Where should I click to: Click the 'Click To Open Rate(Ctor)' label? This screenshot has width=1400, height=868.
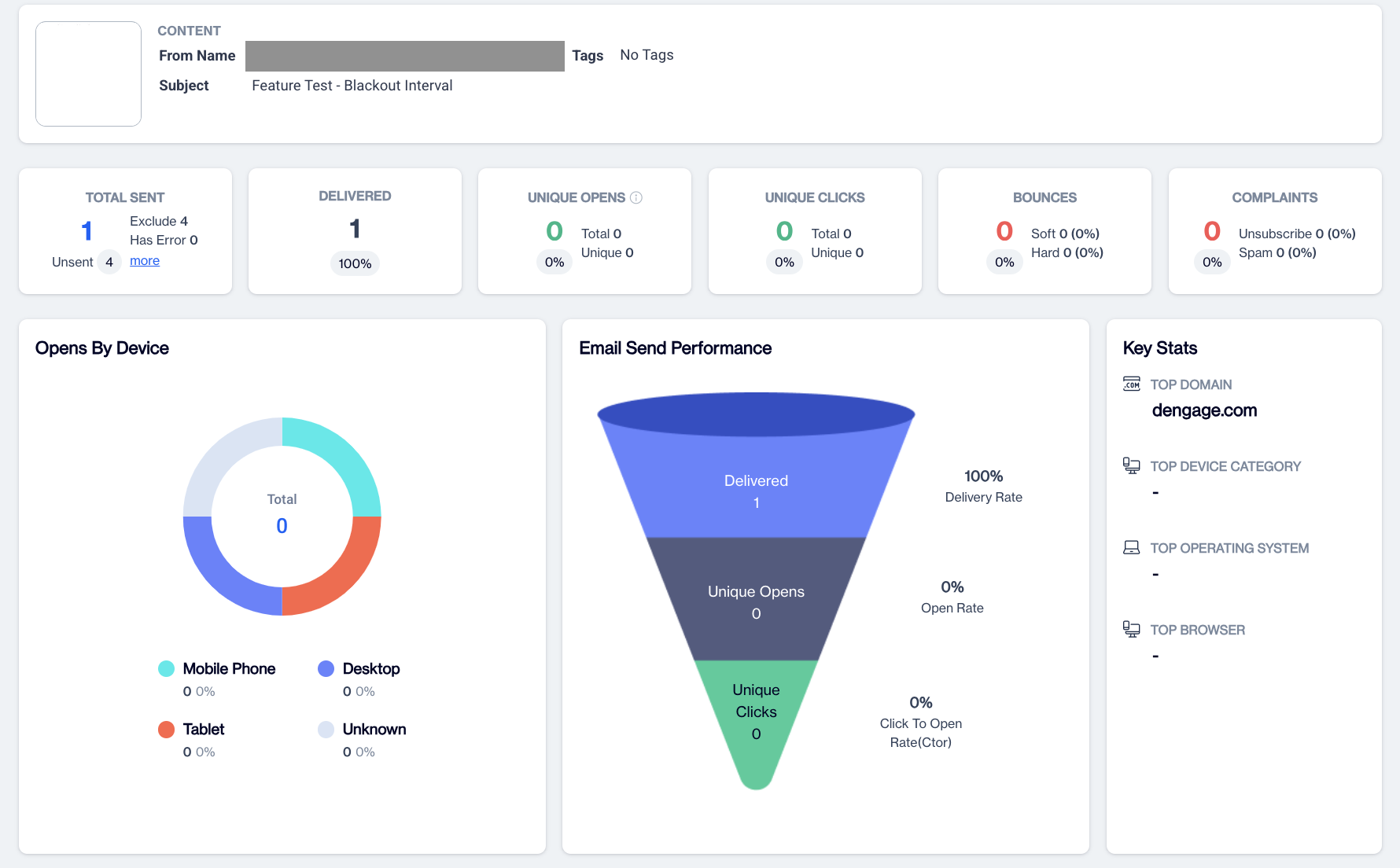click(920, 733)
